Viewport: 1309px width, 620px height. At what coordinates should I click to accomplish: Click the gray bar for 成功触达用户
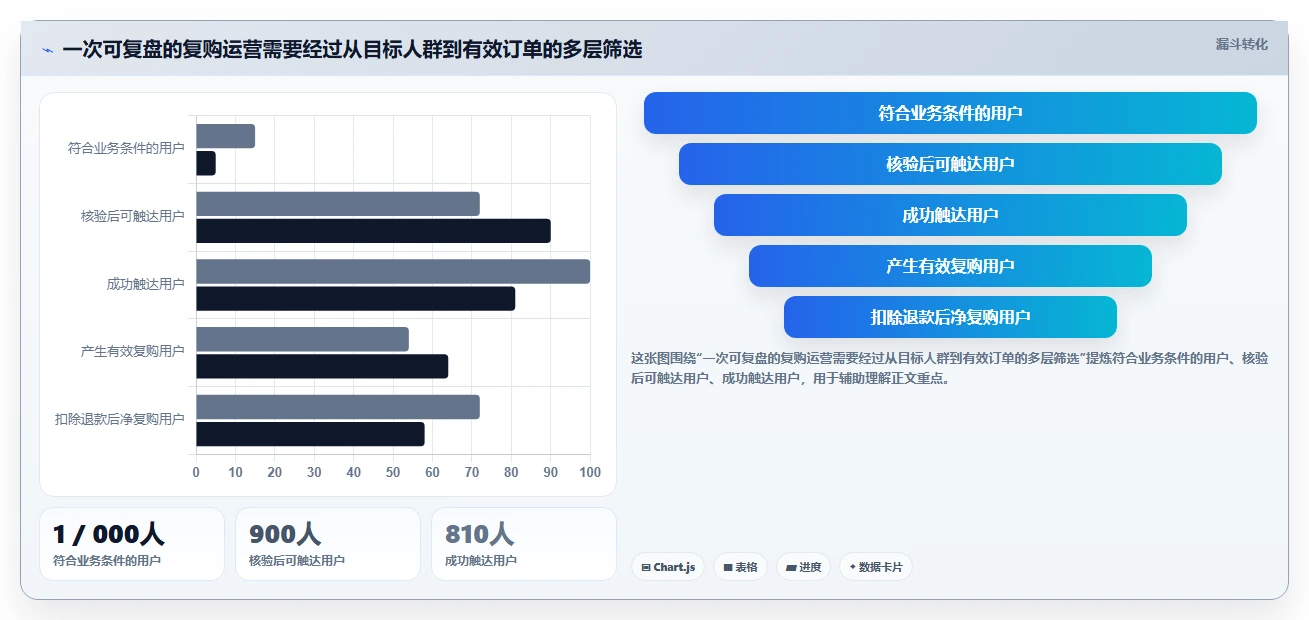pos(393,272)
